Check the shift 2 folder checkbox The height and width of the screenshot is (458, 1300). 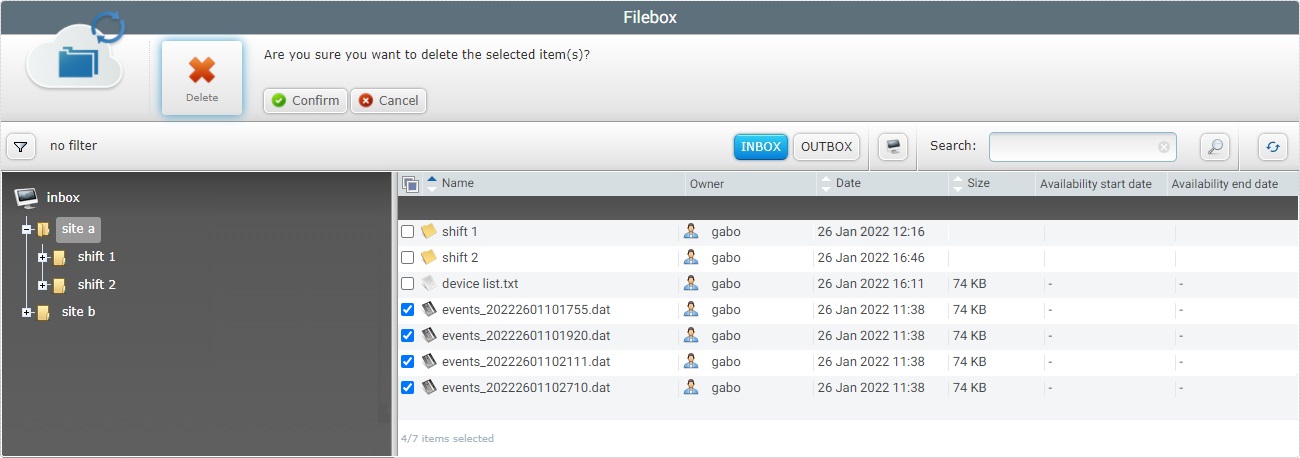coord(408,257)
